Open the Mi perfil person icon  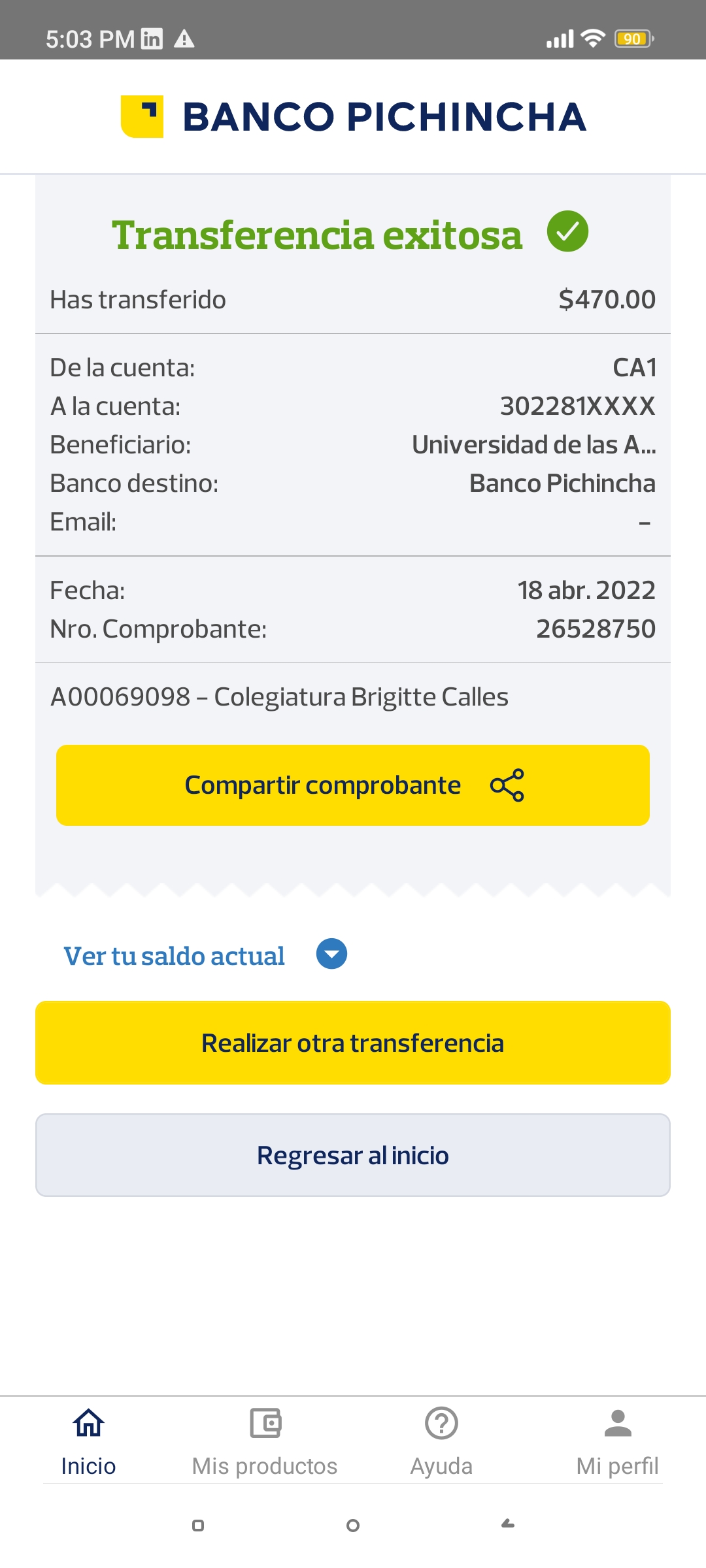pyautogui.click(x=618, y=1423)
